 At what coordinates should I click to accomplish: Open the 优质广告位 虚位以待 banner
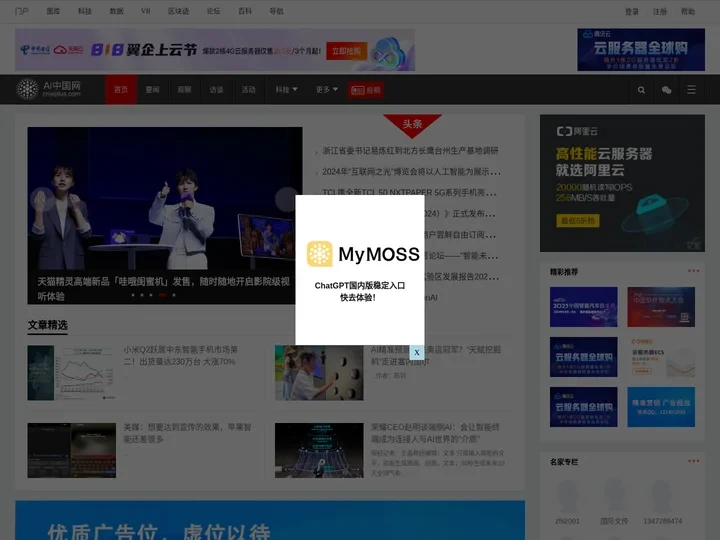click(x=270, y=520)
